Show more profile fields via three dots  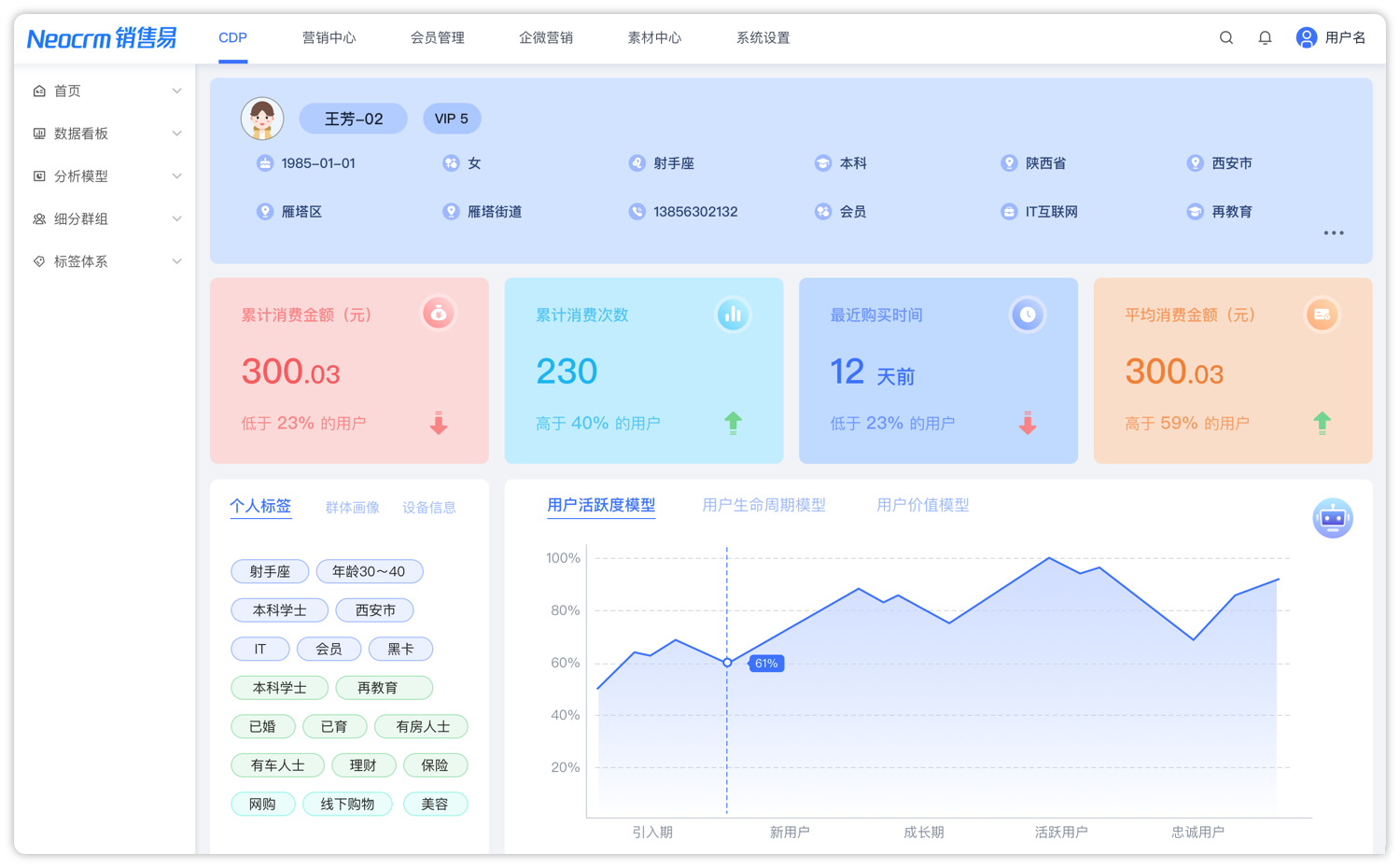pos(1334,233)
